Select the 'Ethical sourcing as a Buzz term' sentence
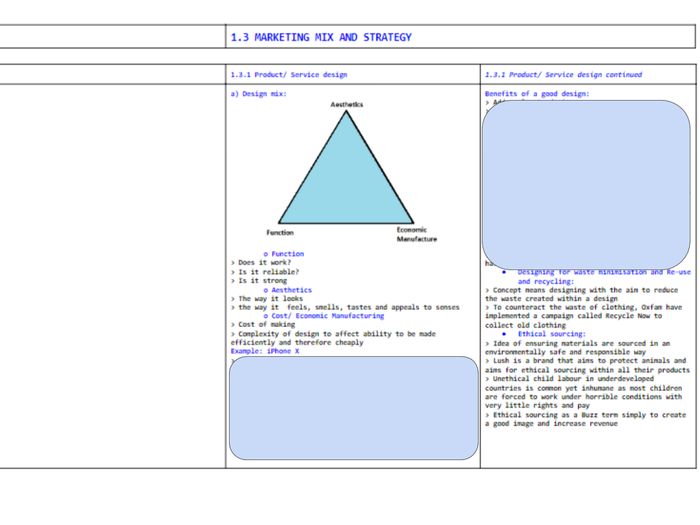 [585, 419]
